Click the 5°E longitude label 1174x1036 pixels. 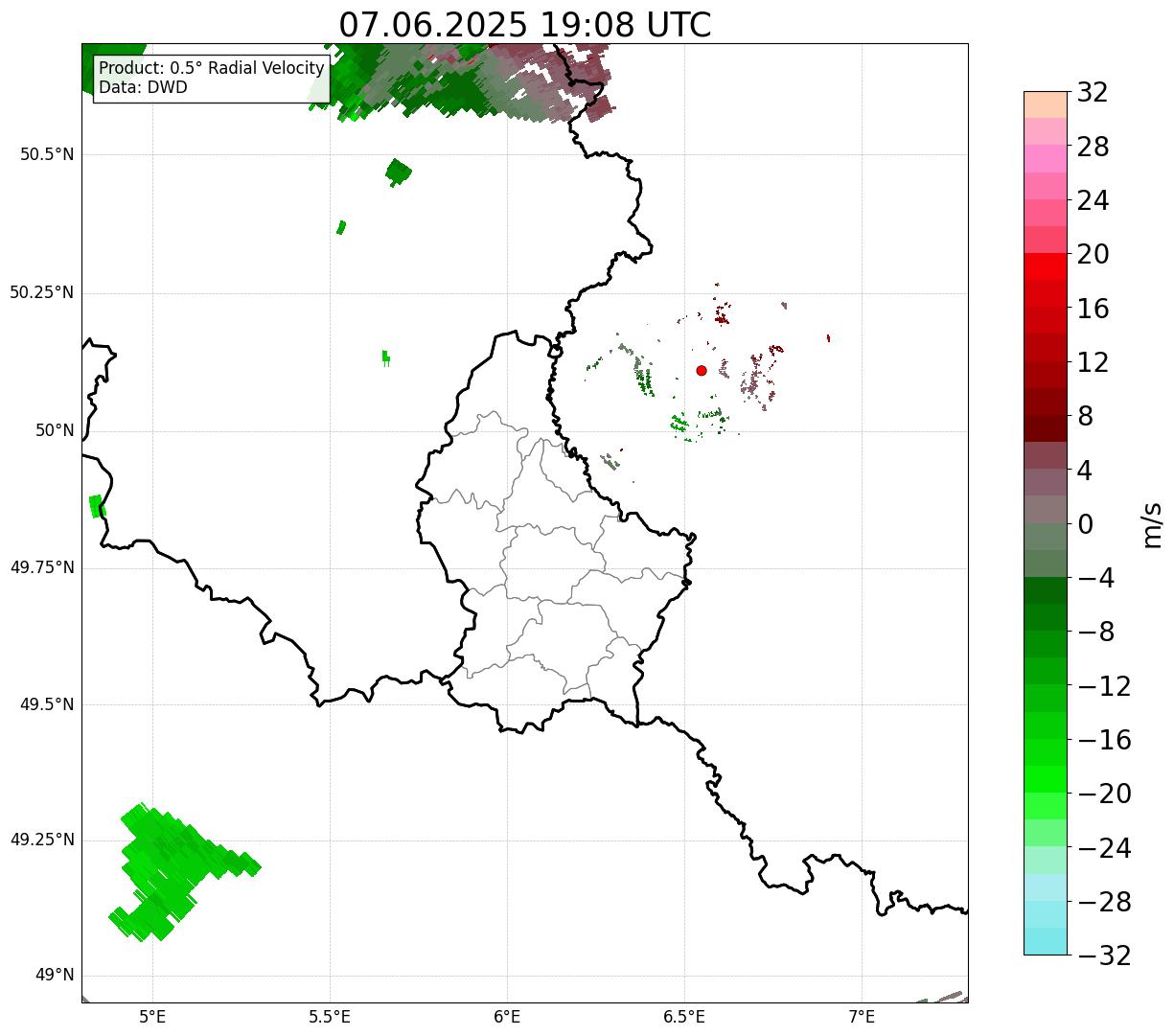click(x=152, y=1016)
